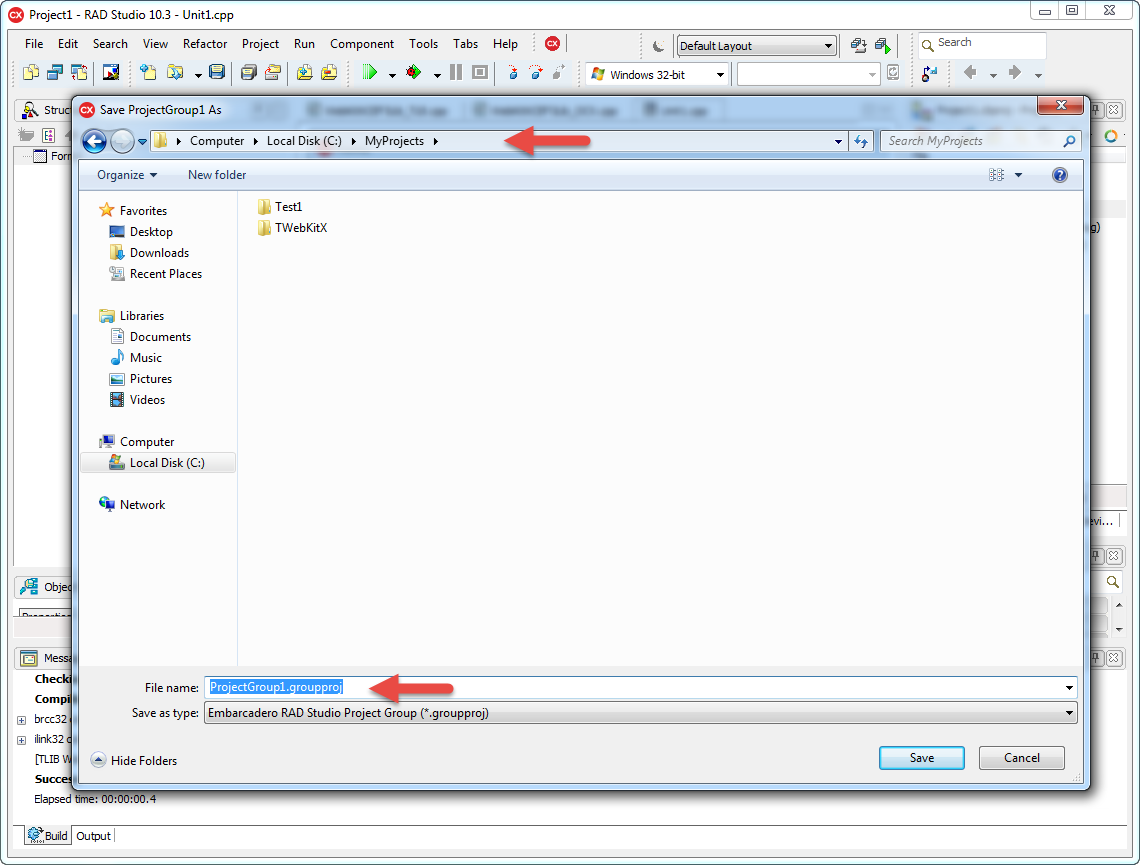Click the View Form toolbar icon
The image size is (1140, 865).
[55, 73]
